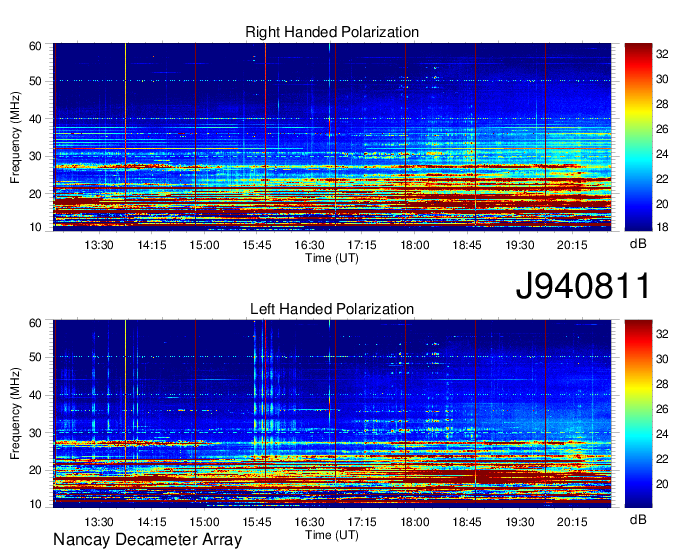The height and width of the screenshot is (552, 680).
Task: Click the 50 MHz tick of top plot
Action: point(35,81)
